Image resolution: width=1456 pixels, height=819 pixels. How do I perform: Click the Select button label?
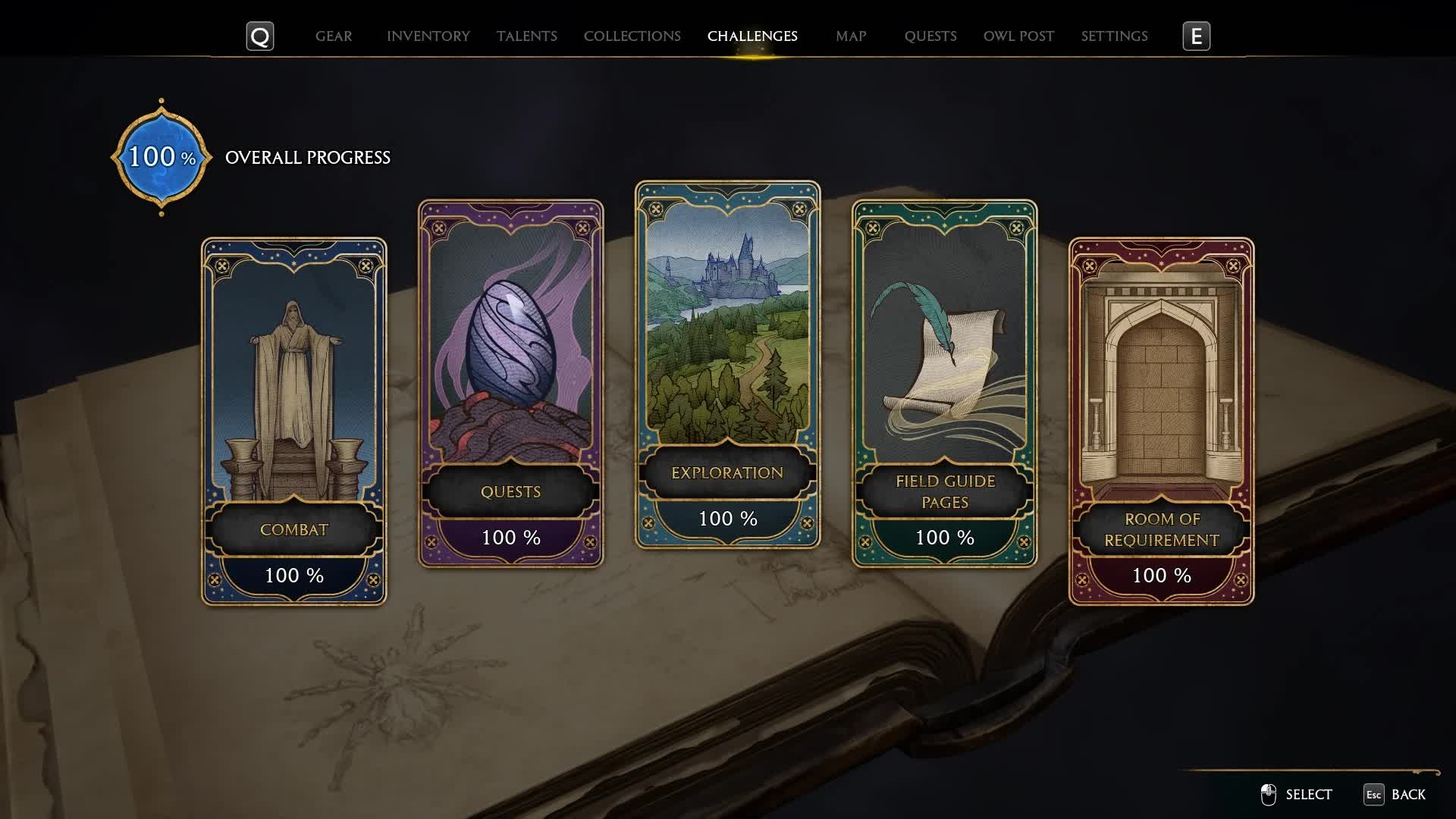tap(1309, 795)
